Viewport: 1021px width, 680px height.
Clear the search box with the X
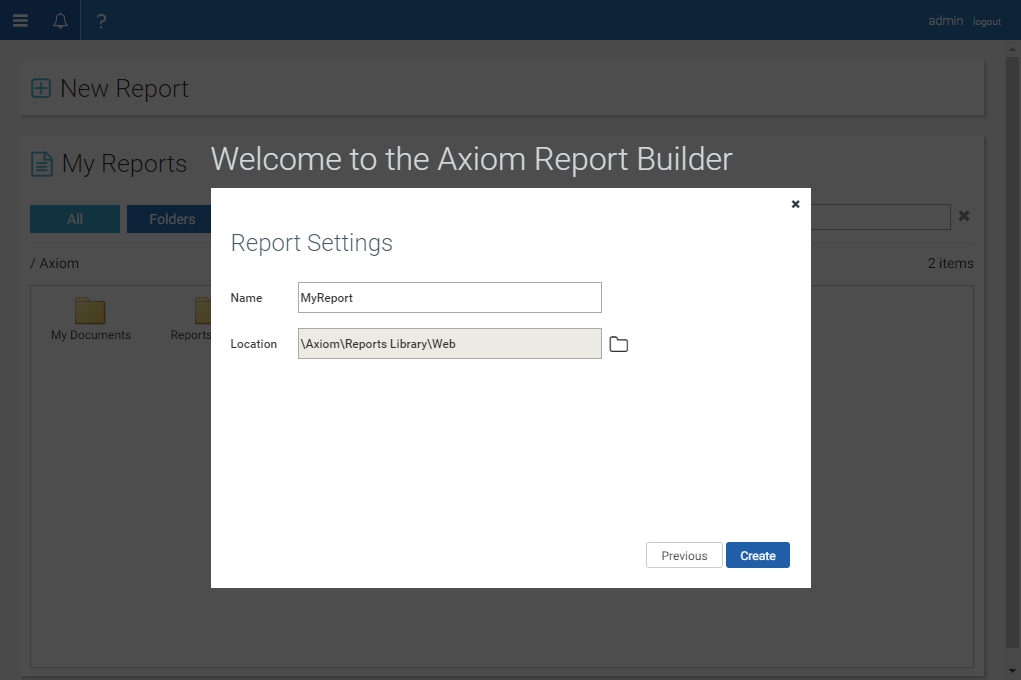tap(964, 216)
